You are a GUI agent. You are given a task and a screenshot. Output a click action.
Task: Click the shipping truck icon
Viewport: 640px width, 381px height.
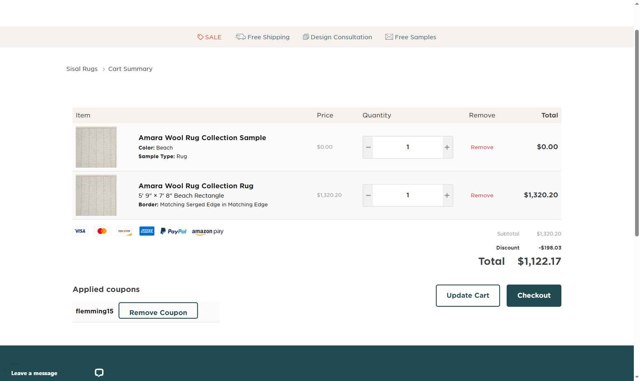(x=240, y=37)
